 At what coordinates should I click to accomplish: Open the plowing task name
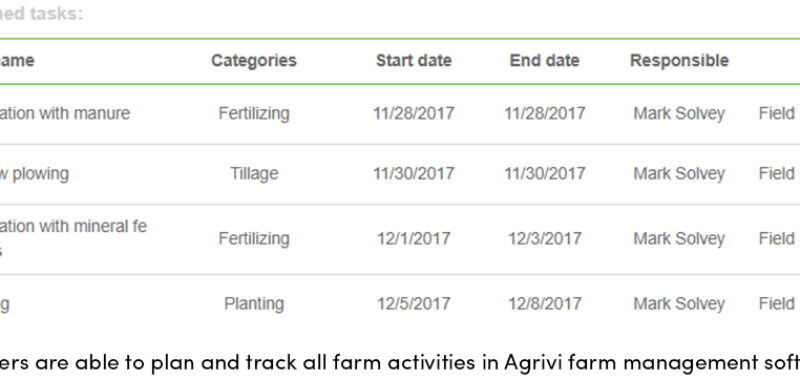point(34,174)
